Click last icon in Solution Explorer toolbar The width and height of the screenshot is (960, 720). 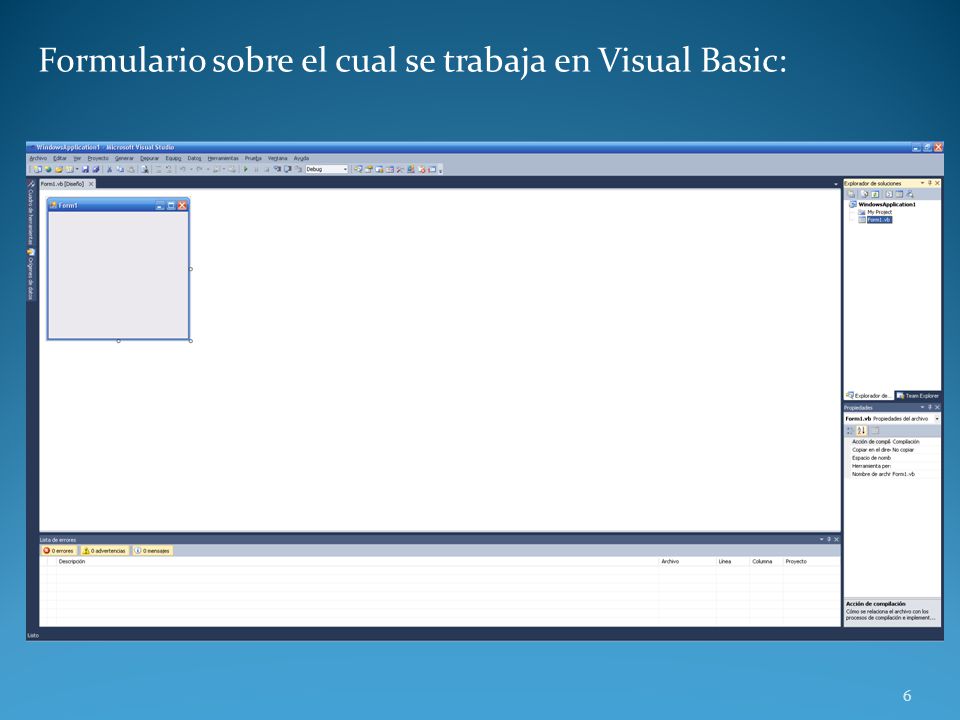(909, 194)
